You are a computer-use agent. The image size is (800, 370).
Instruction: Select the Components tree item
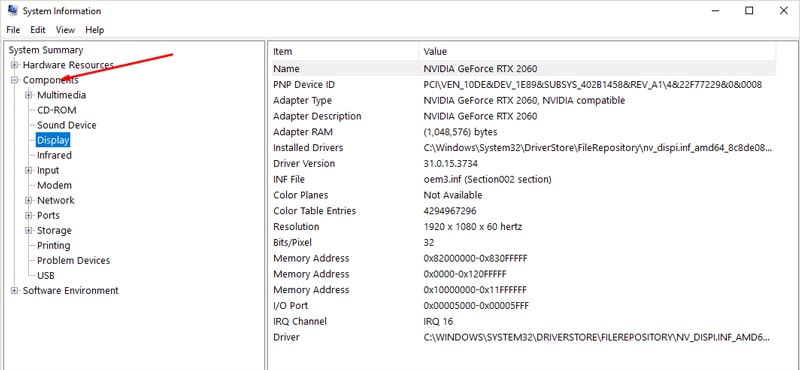click(x=51, y=80)
